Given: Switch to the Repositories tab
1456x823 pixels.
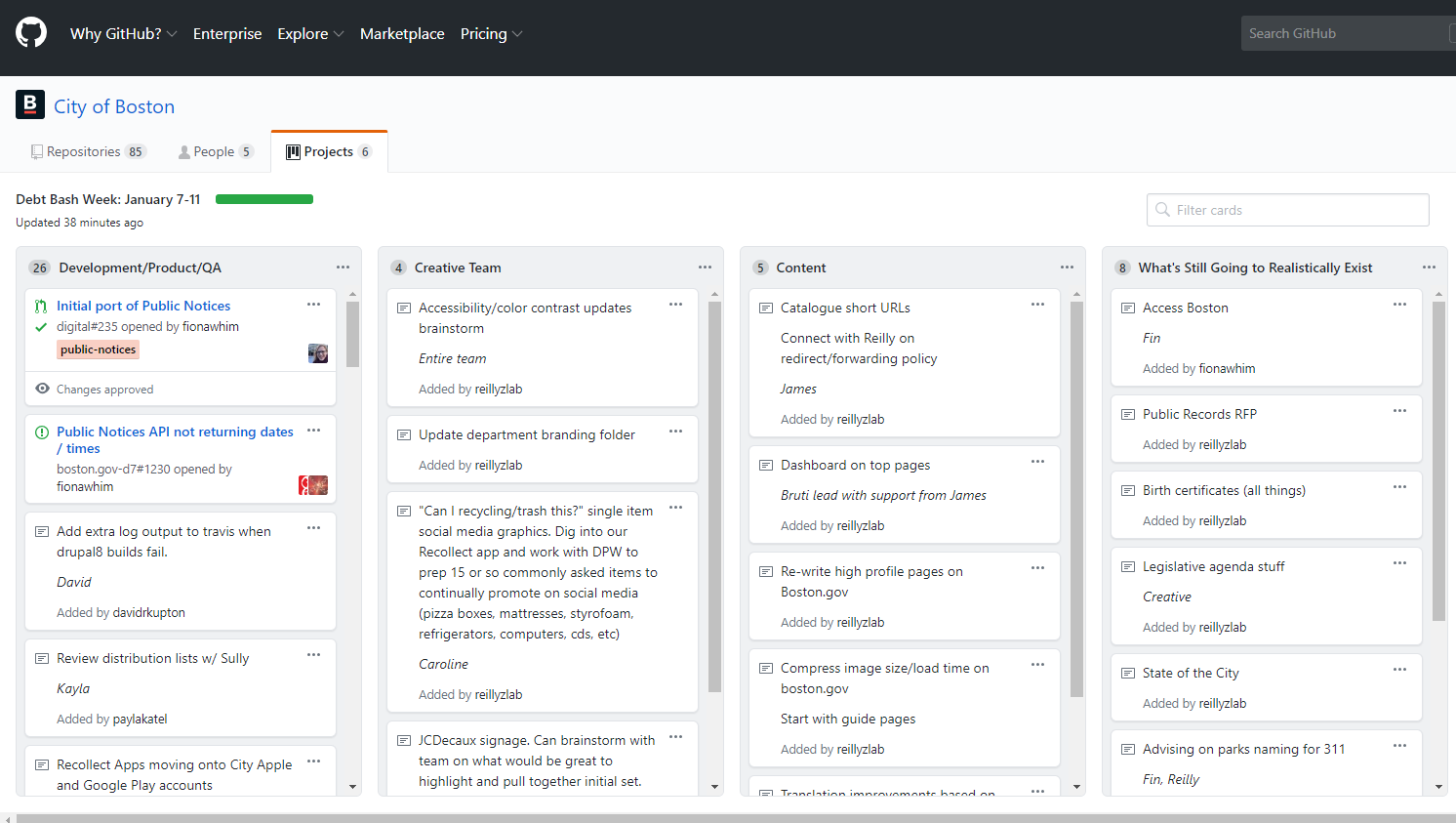Looking at the screenshot, I should pos(87,151).
